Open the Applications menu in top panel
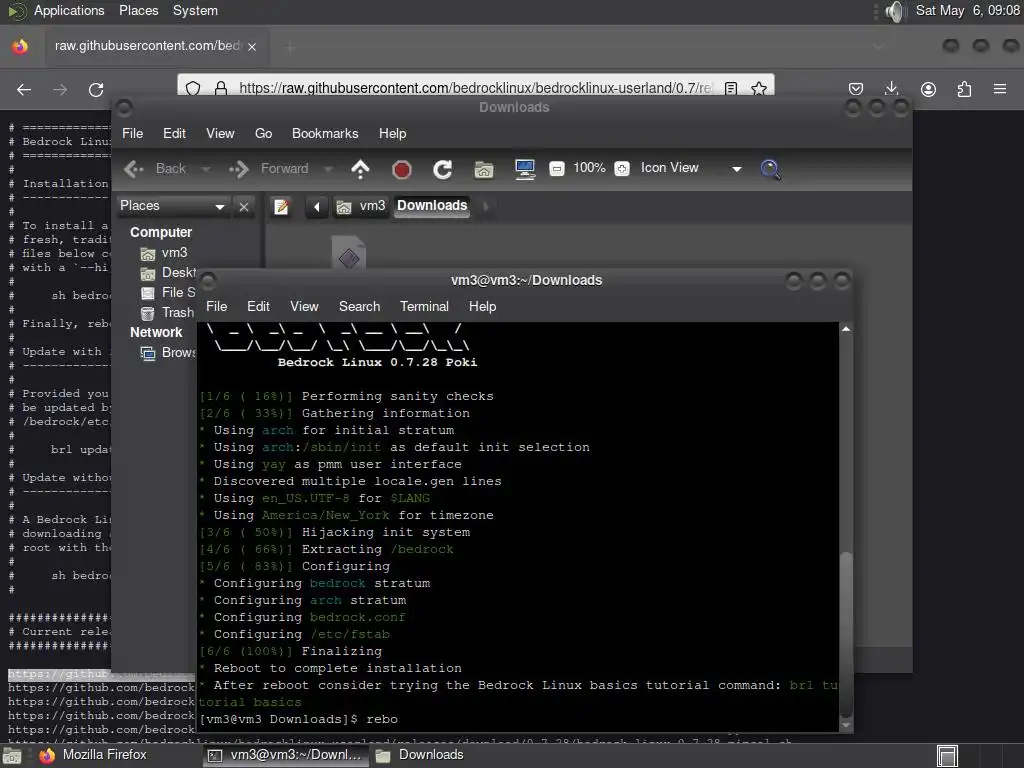Image resolution: width=1024 pixels, height=768 pixels. tap(69, 10)
